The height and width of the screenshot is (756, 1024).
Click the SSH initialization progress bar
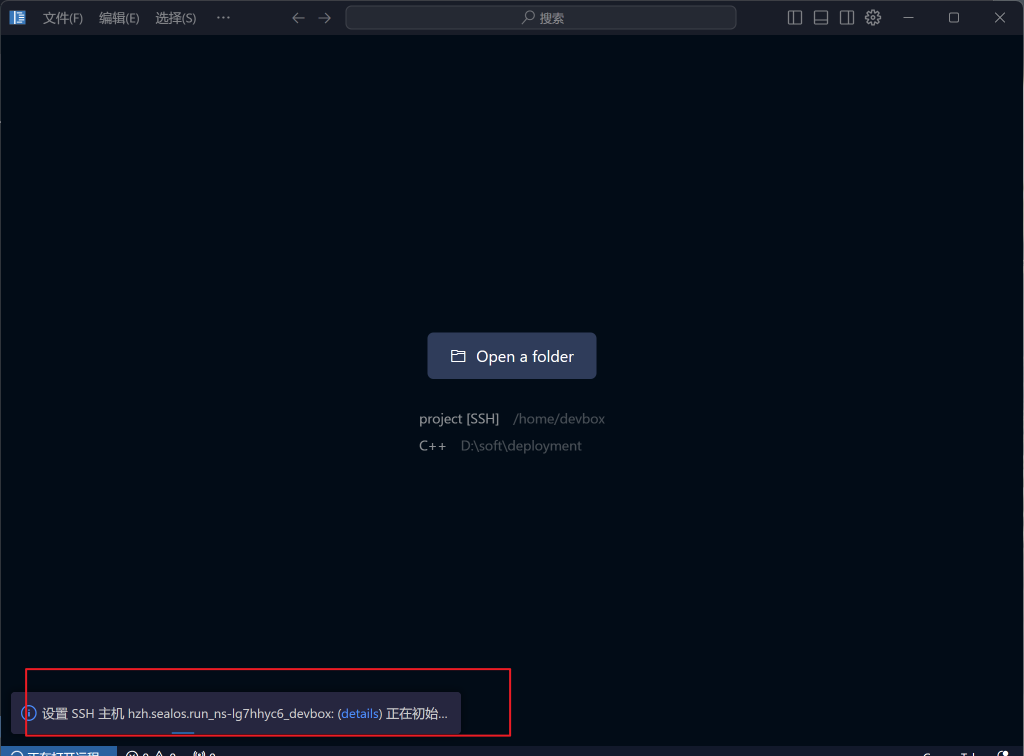pyautogui.click(x=181, y=733)
